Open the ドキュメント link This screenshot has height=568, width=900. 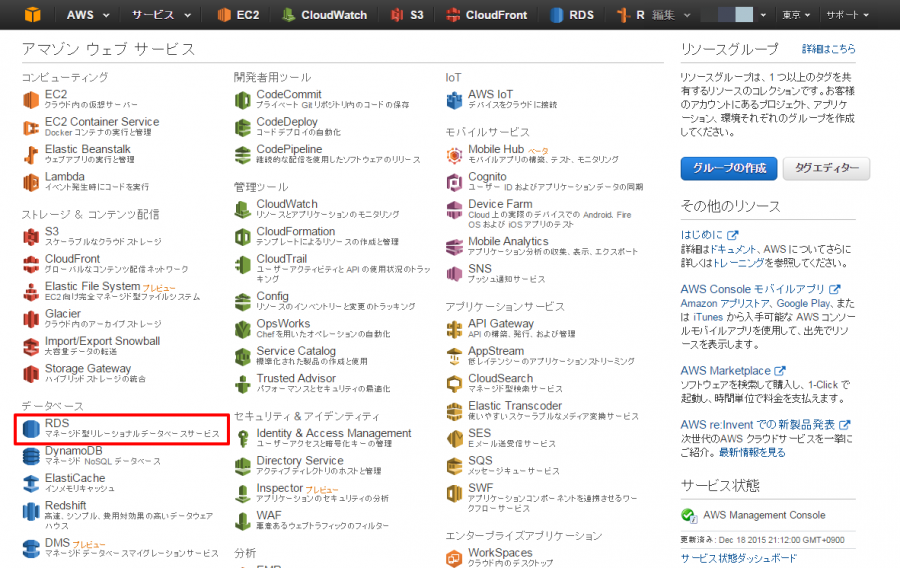point(733,249)
